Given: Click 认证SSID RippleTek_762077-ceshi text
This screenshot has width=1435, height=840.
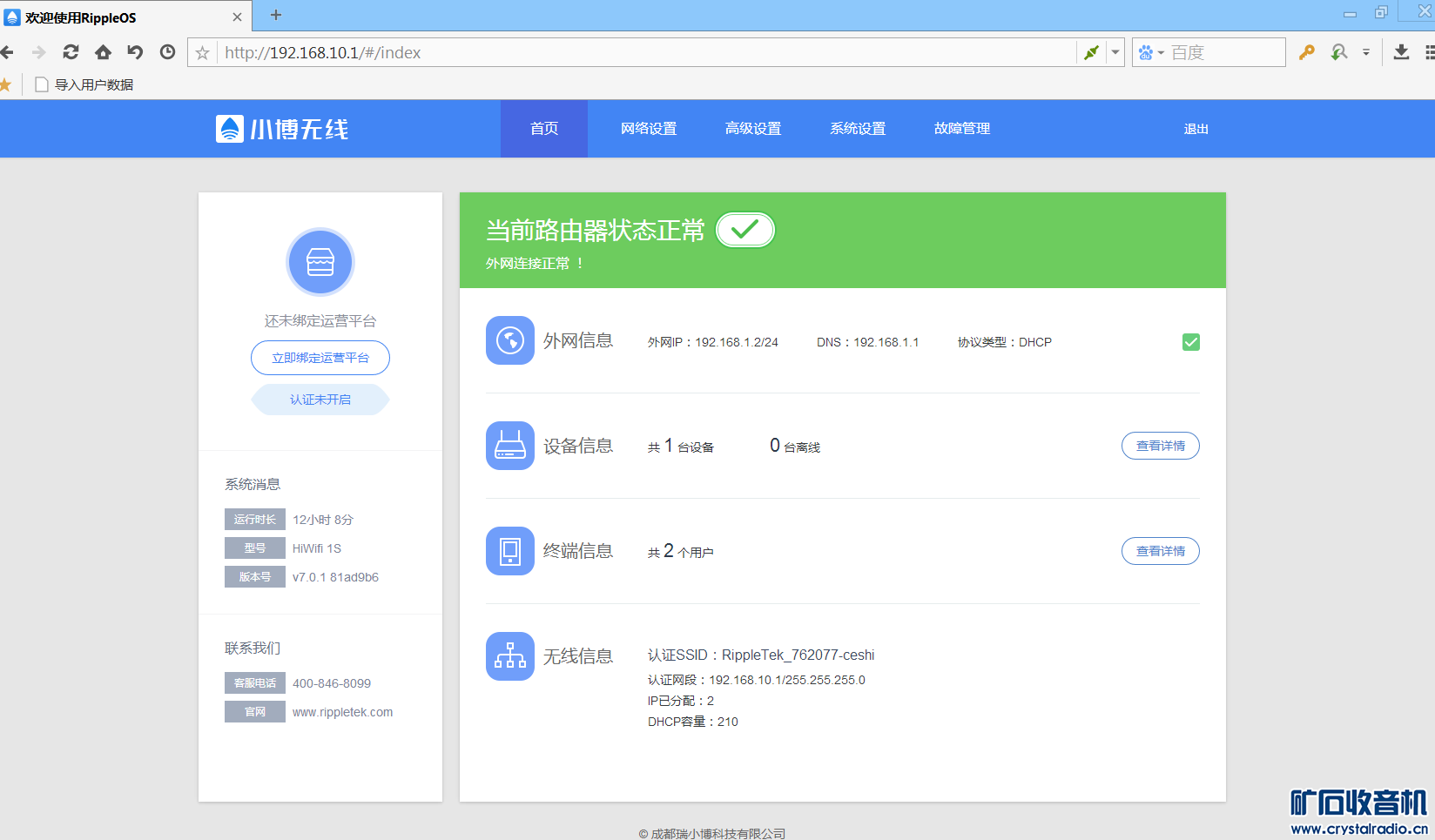Looking at the screenshot, I should click(761, 655).
